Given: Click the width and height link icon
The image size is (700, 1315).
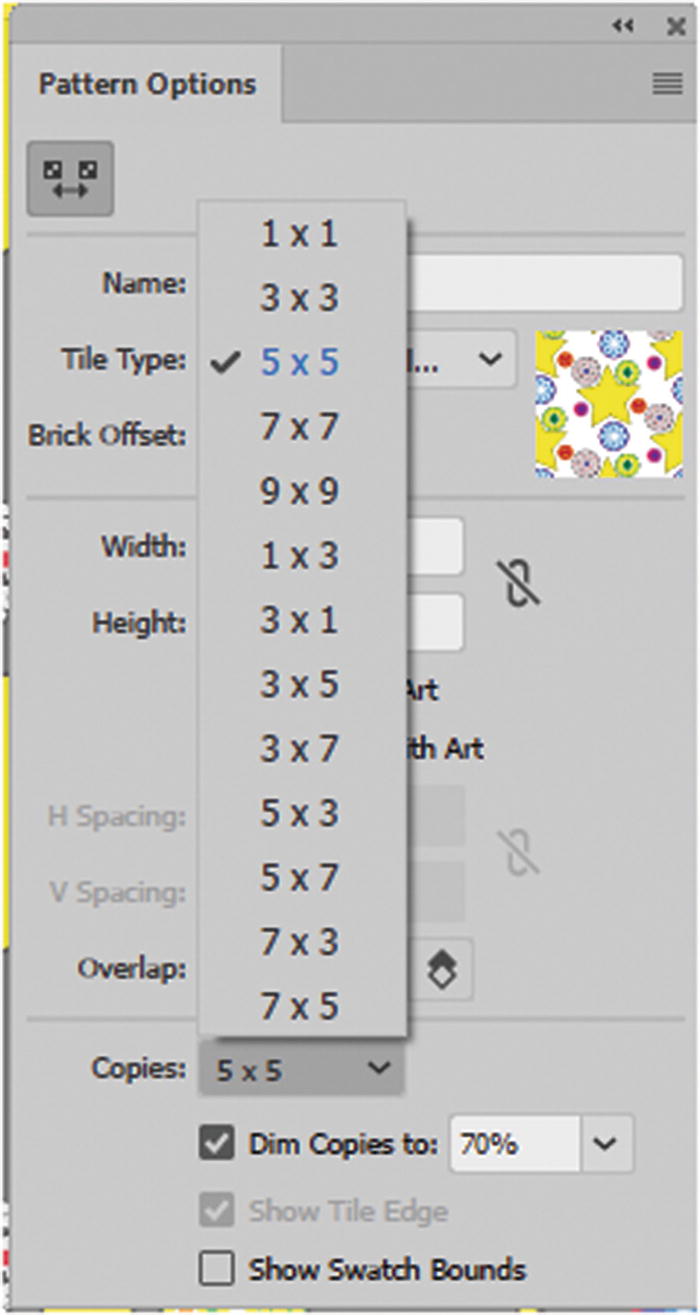Looking at the screenshot, I should [520, 583].
